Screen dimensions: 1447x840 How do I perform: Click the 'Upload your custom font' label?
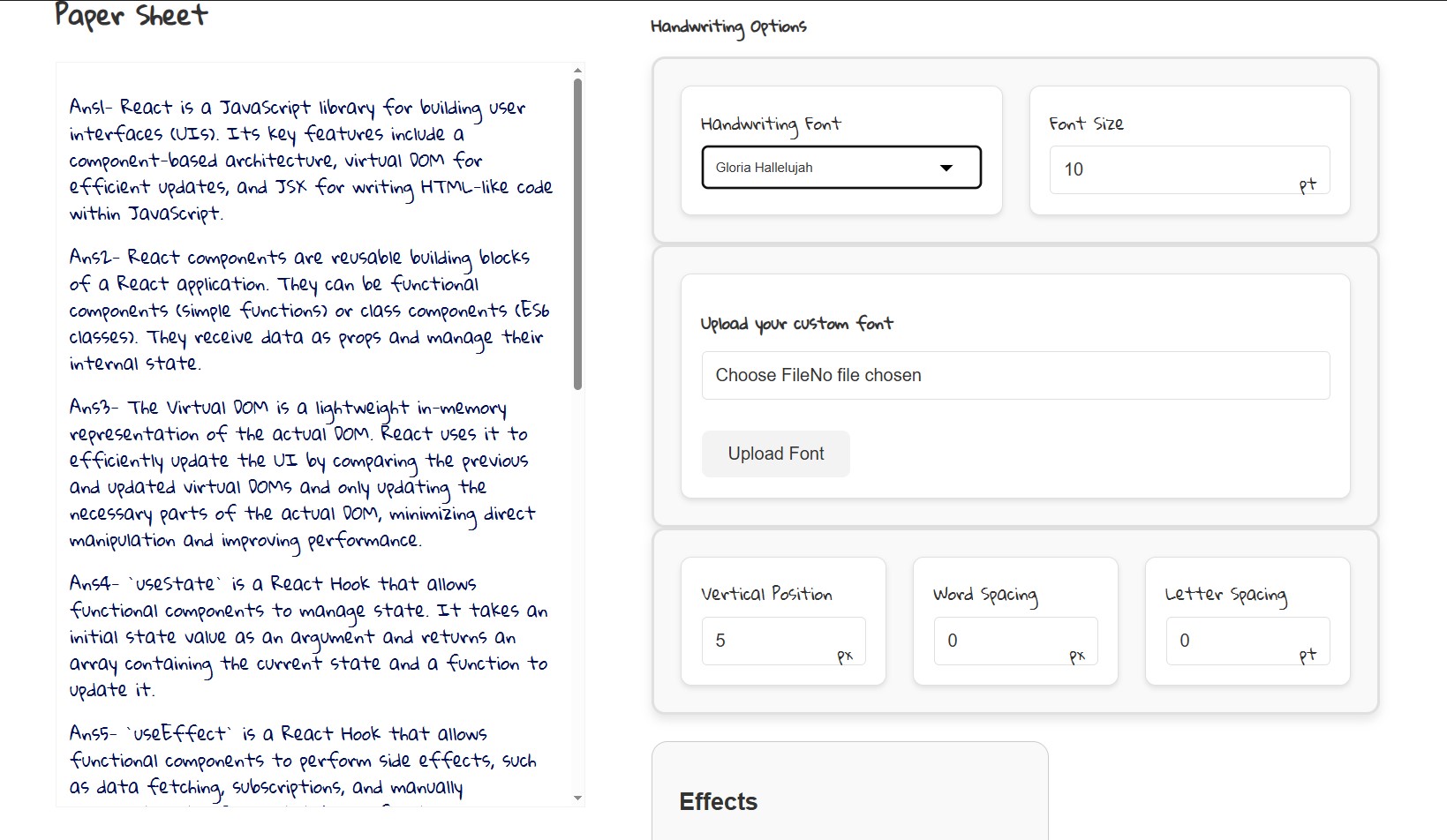click(796, 324)
